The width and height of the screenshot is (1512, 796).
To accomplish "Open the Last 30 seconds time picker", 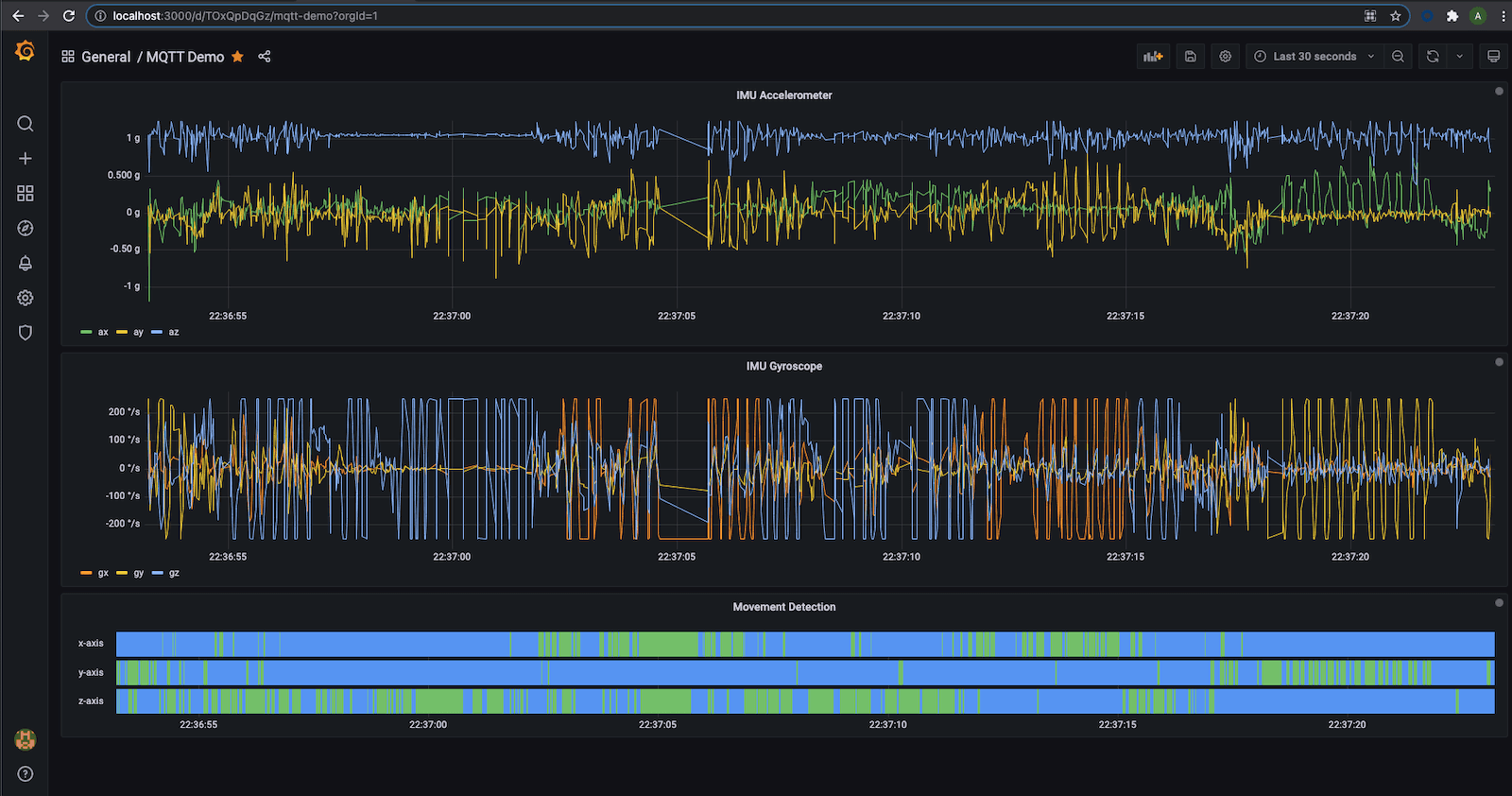I will (1314, 57).
